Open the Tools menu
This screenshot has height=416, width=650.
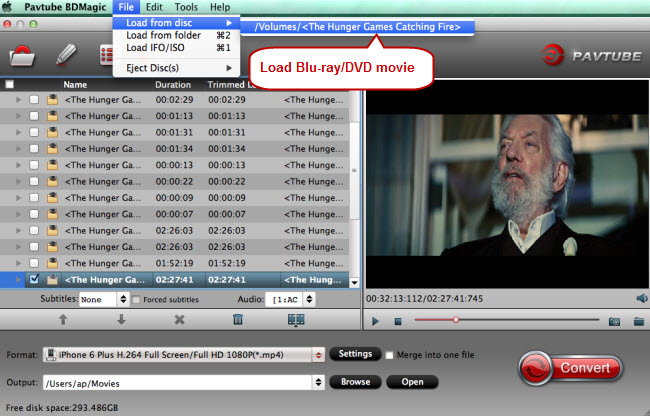click(x=186, y=7)
